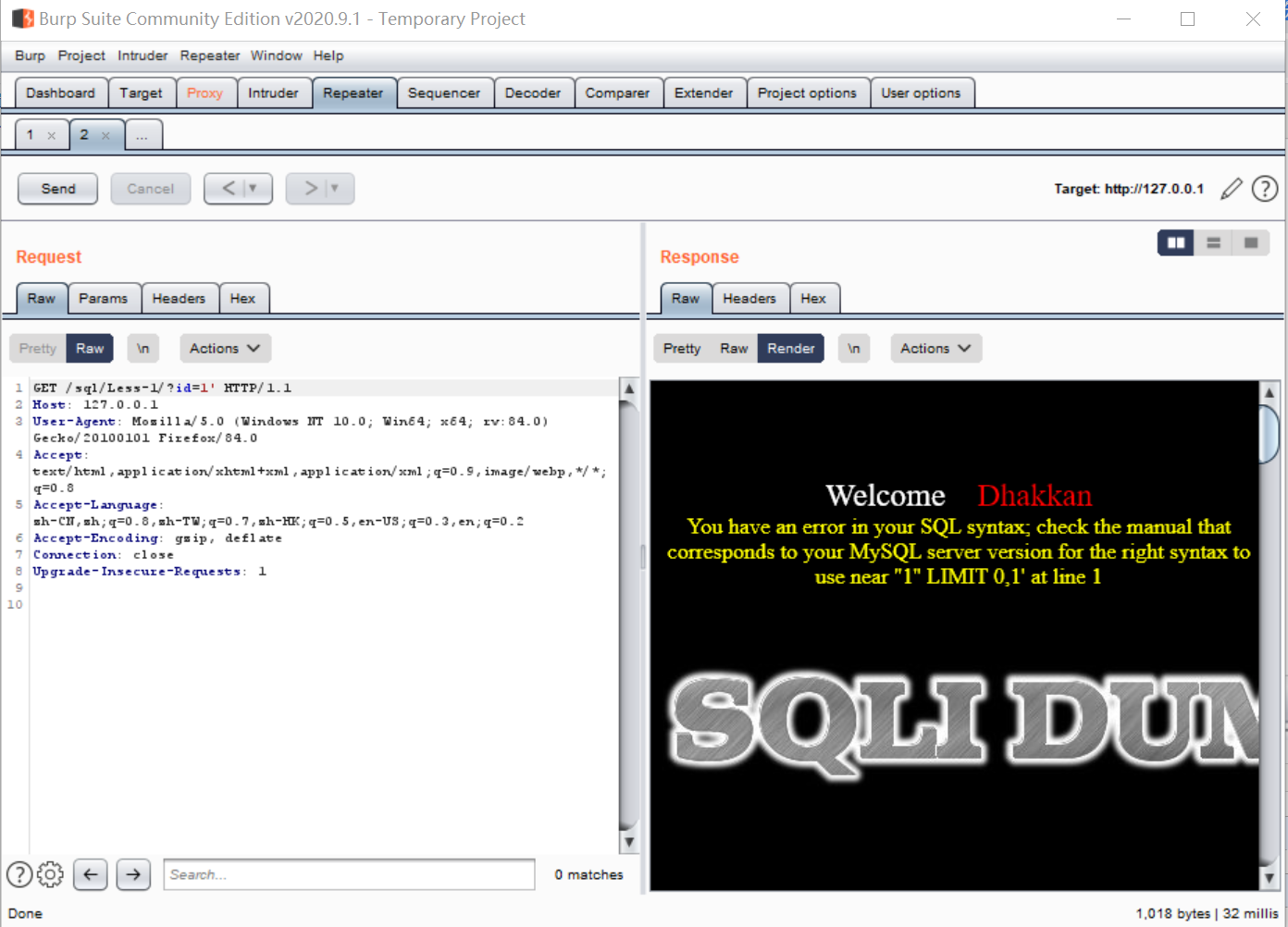Screen dimensions: 1288x927
Task: Click the Send button
Action: pyautogui.click(x=58, y=189)
